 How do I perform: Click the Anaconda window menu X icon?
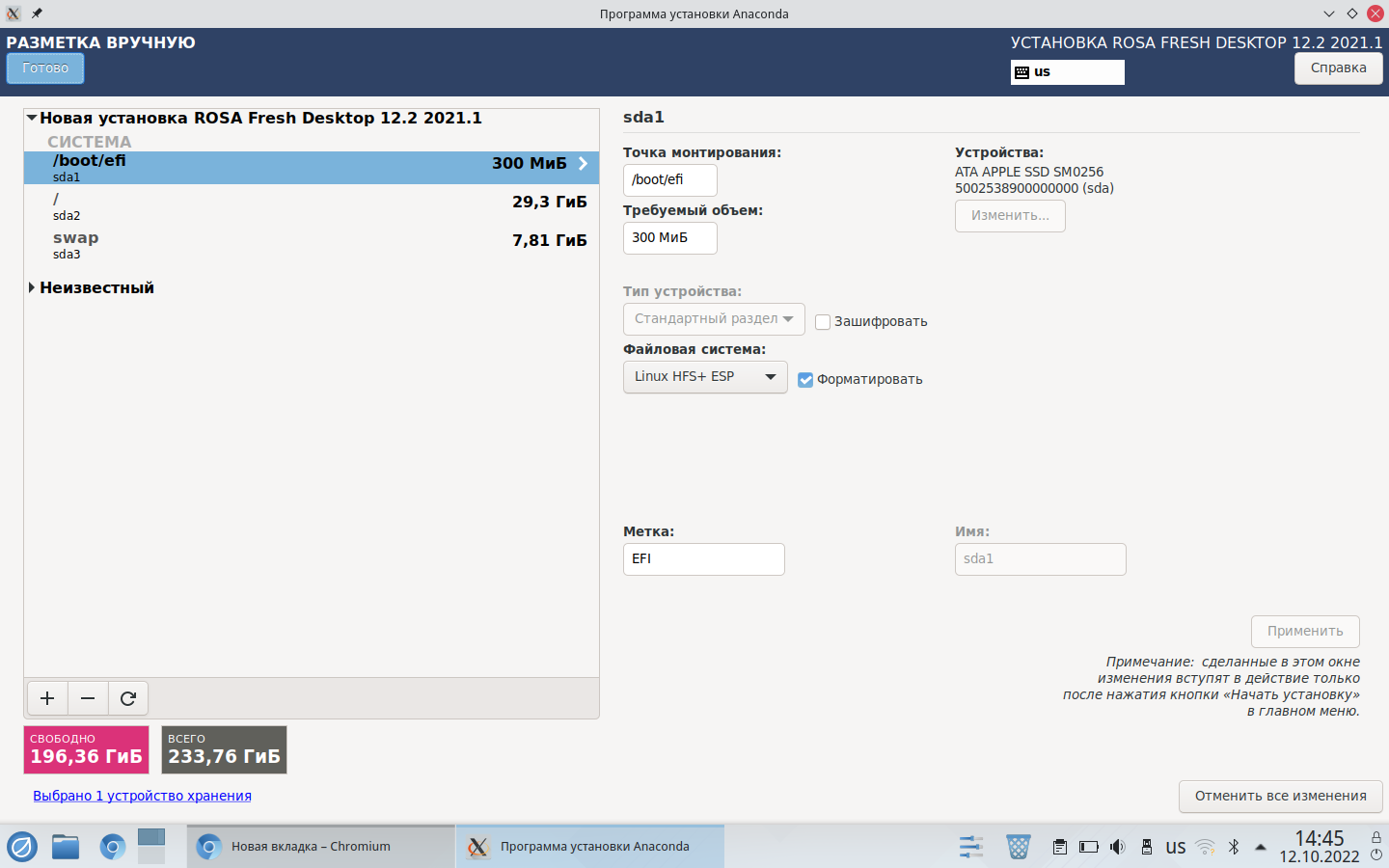[x=14, y=14]
